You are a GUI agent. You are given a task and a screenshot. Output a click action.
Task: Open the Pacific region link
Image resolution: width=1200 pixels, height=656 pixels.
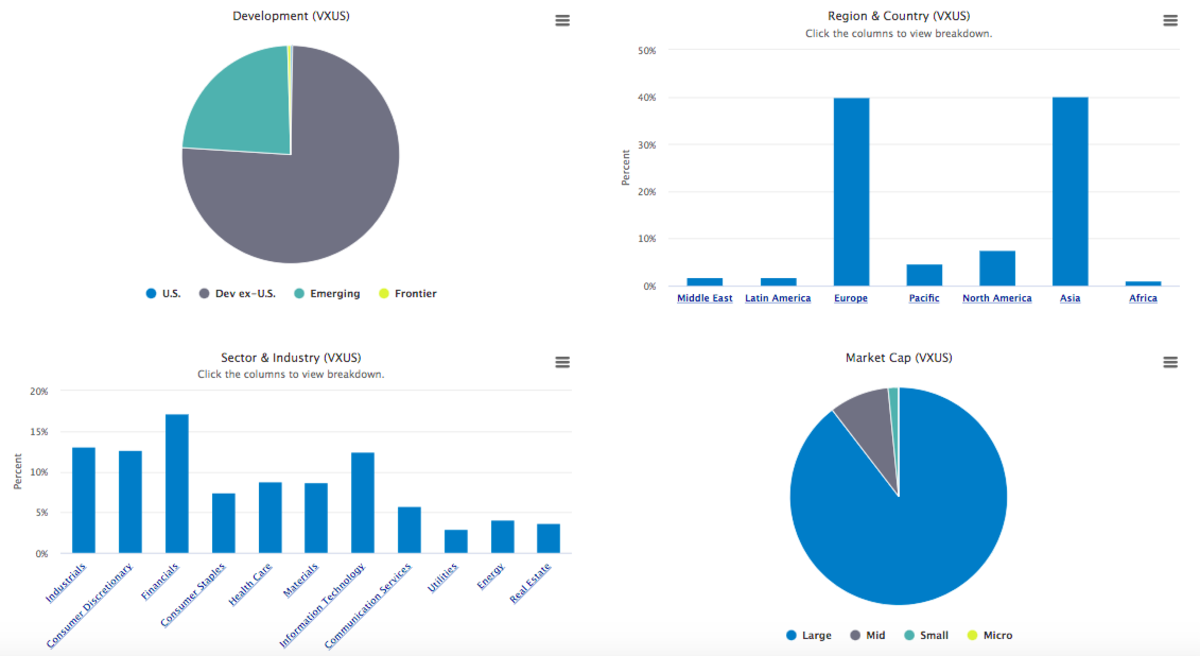[924, 298]
